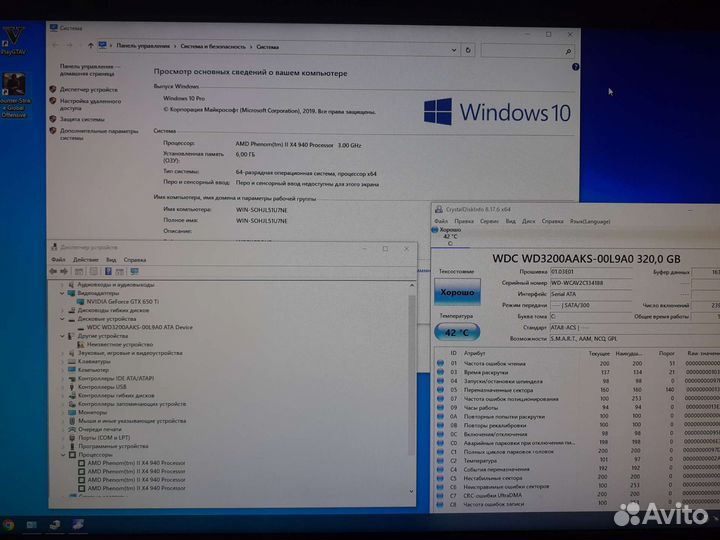Collapse the Дисковые устройства category

coord(62,319)
